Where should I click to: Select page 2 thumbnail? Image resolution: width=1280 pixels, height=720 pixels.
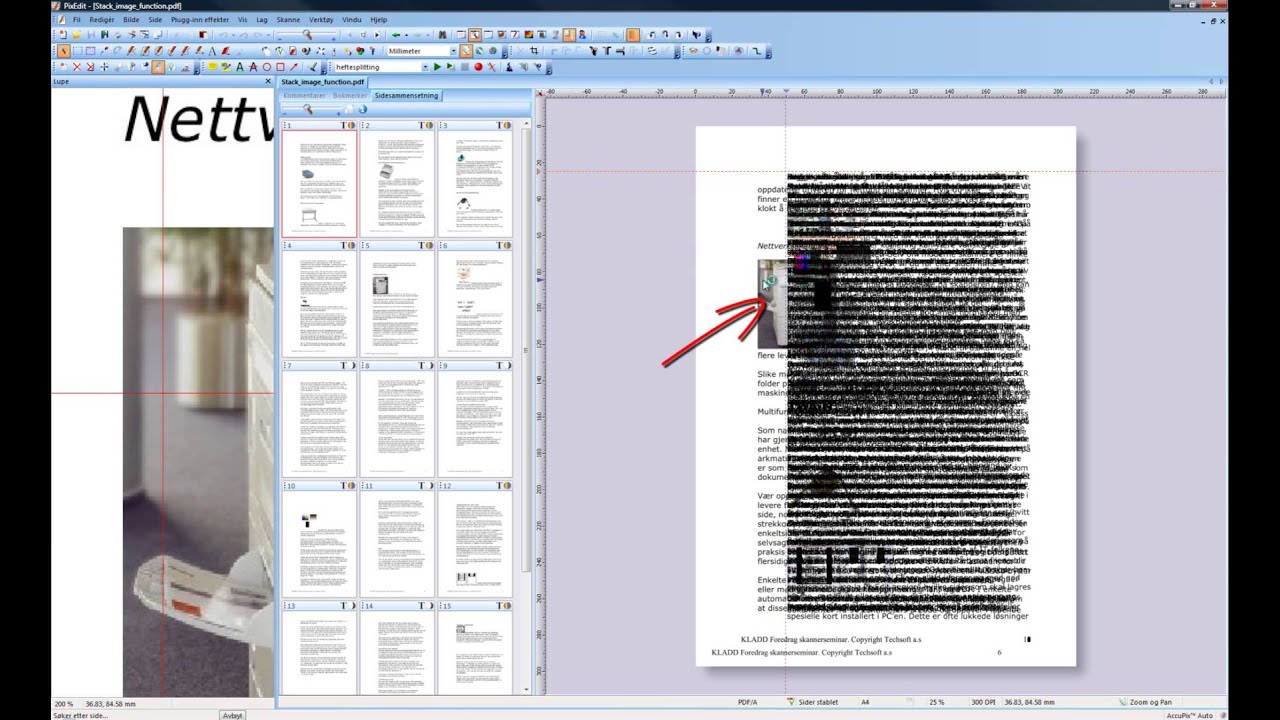point(397,183)
